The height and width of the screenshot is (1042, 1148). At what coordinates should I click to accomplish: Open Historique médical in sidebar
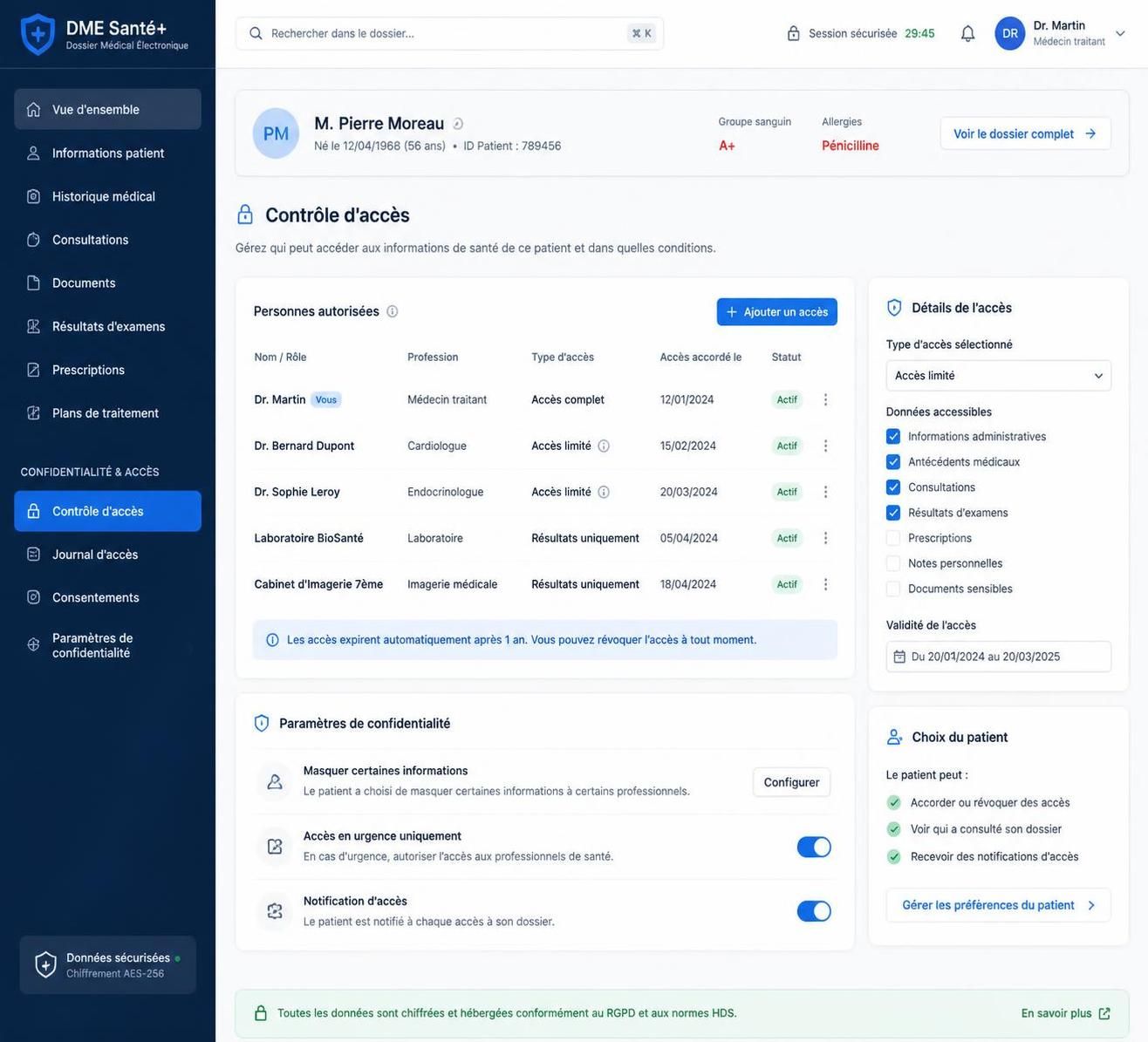(107, 196)
